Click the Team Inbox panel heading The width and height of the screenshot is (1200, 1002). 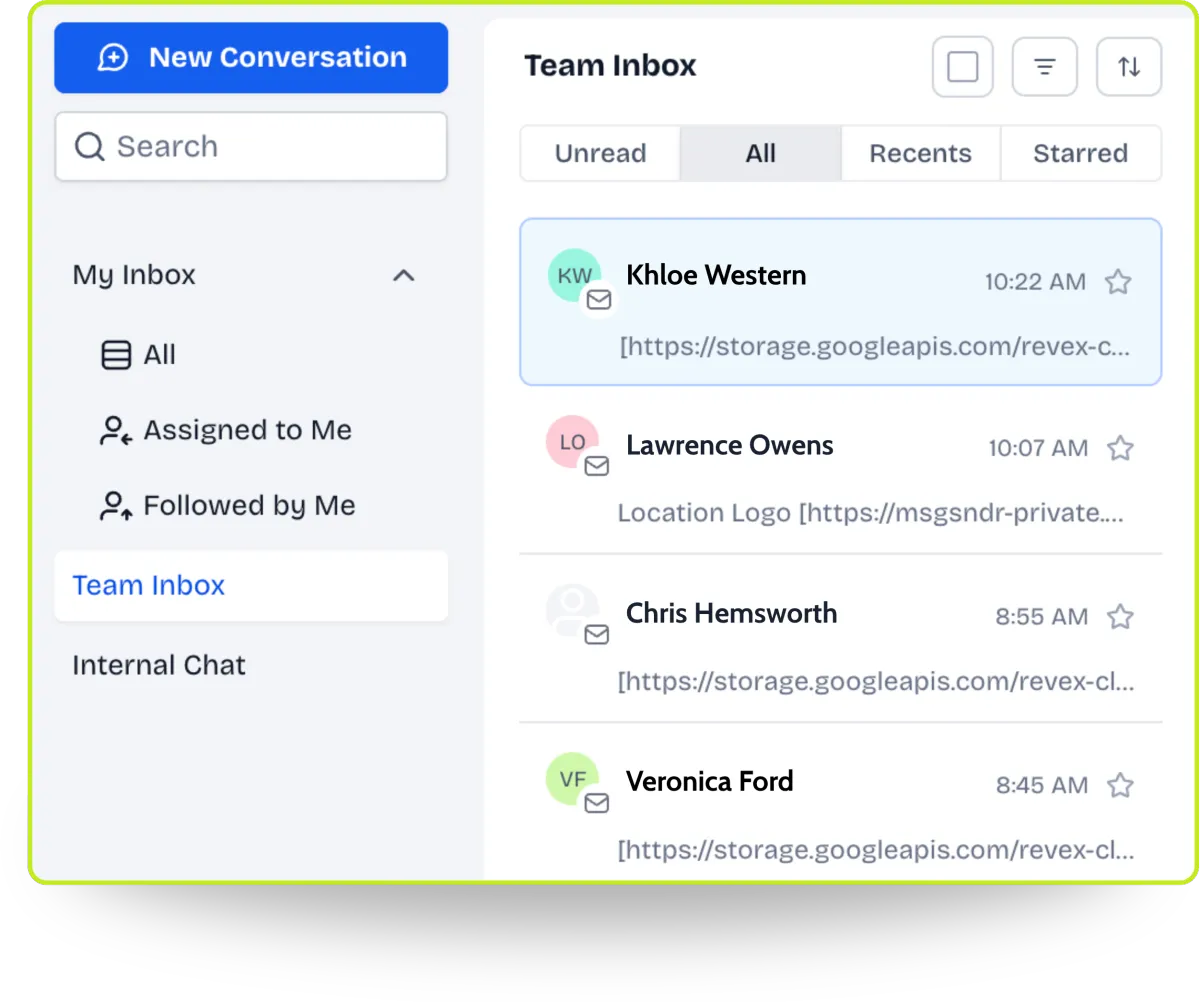tap(610, 66)
